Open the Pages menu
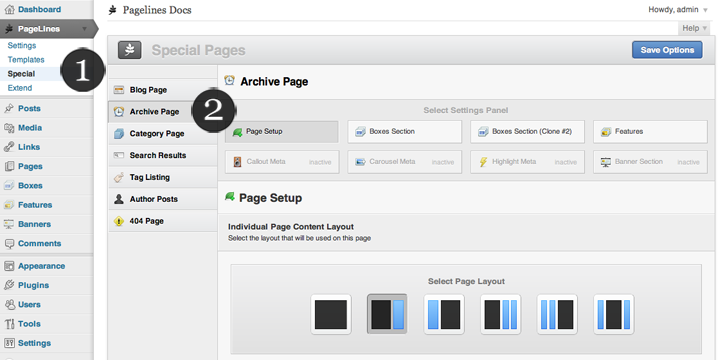The height and width of the screenshot is (360, 725). (30, 166)
